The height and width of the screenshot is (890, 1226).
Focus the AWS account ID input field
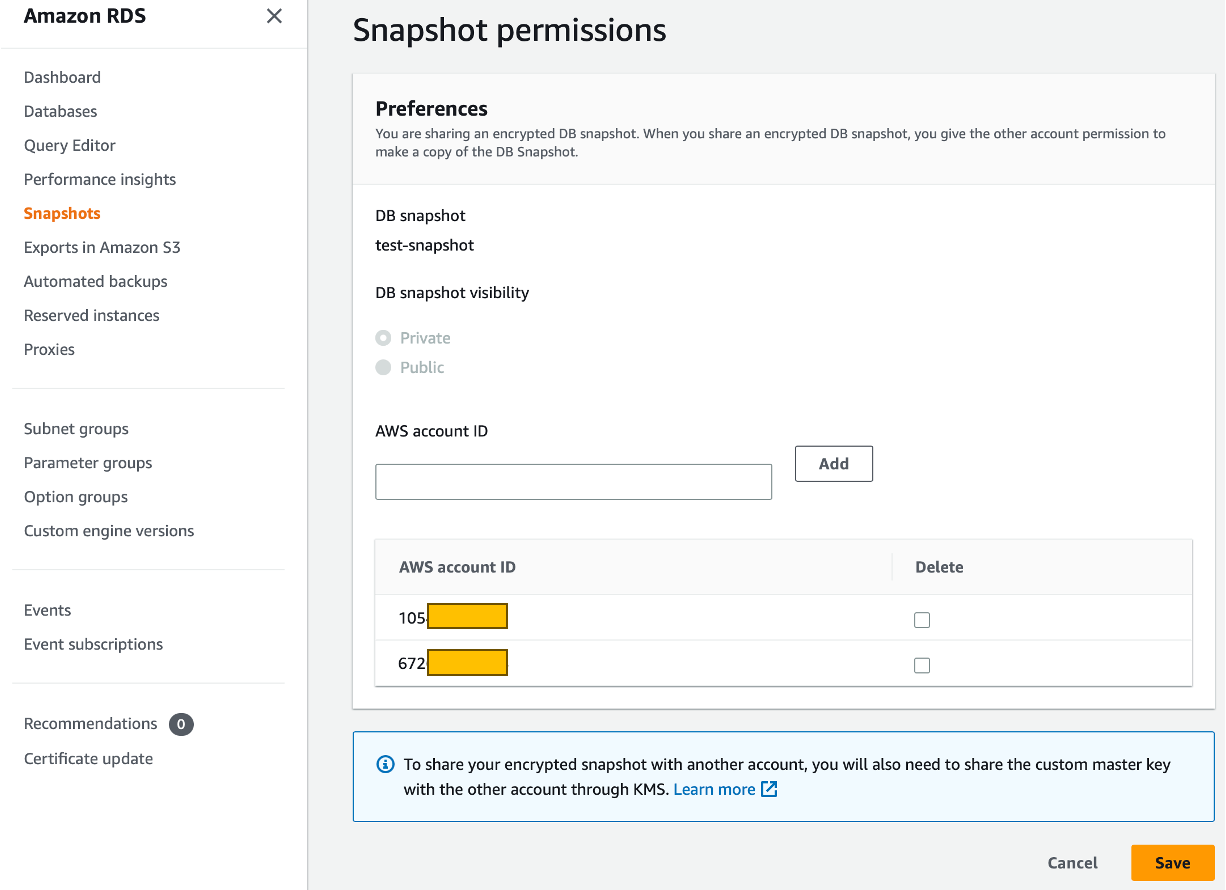573,482
